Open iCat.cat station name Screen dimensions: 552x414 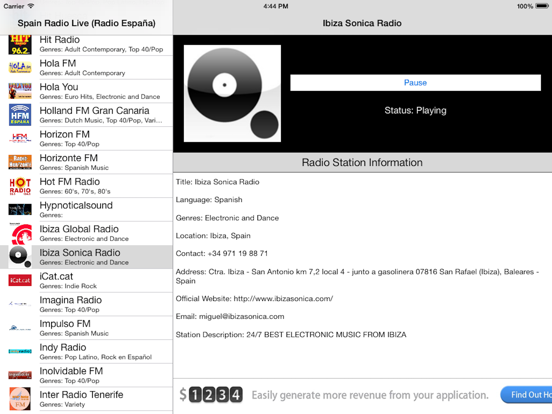(x=56, y=276)
